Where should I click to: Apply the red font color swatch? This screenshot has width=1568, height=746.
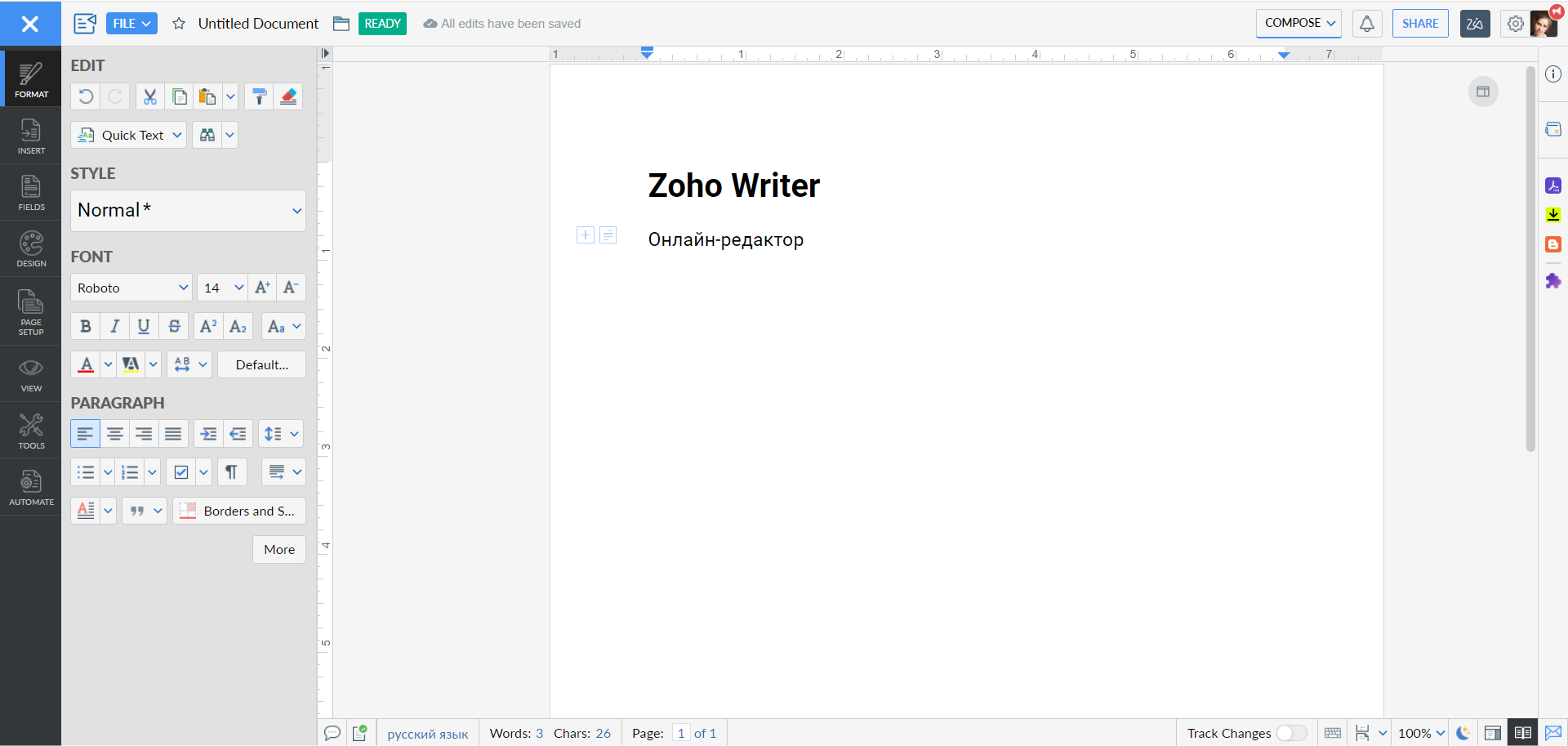click(x=87, y=364)
